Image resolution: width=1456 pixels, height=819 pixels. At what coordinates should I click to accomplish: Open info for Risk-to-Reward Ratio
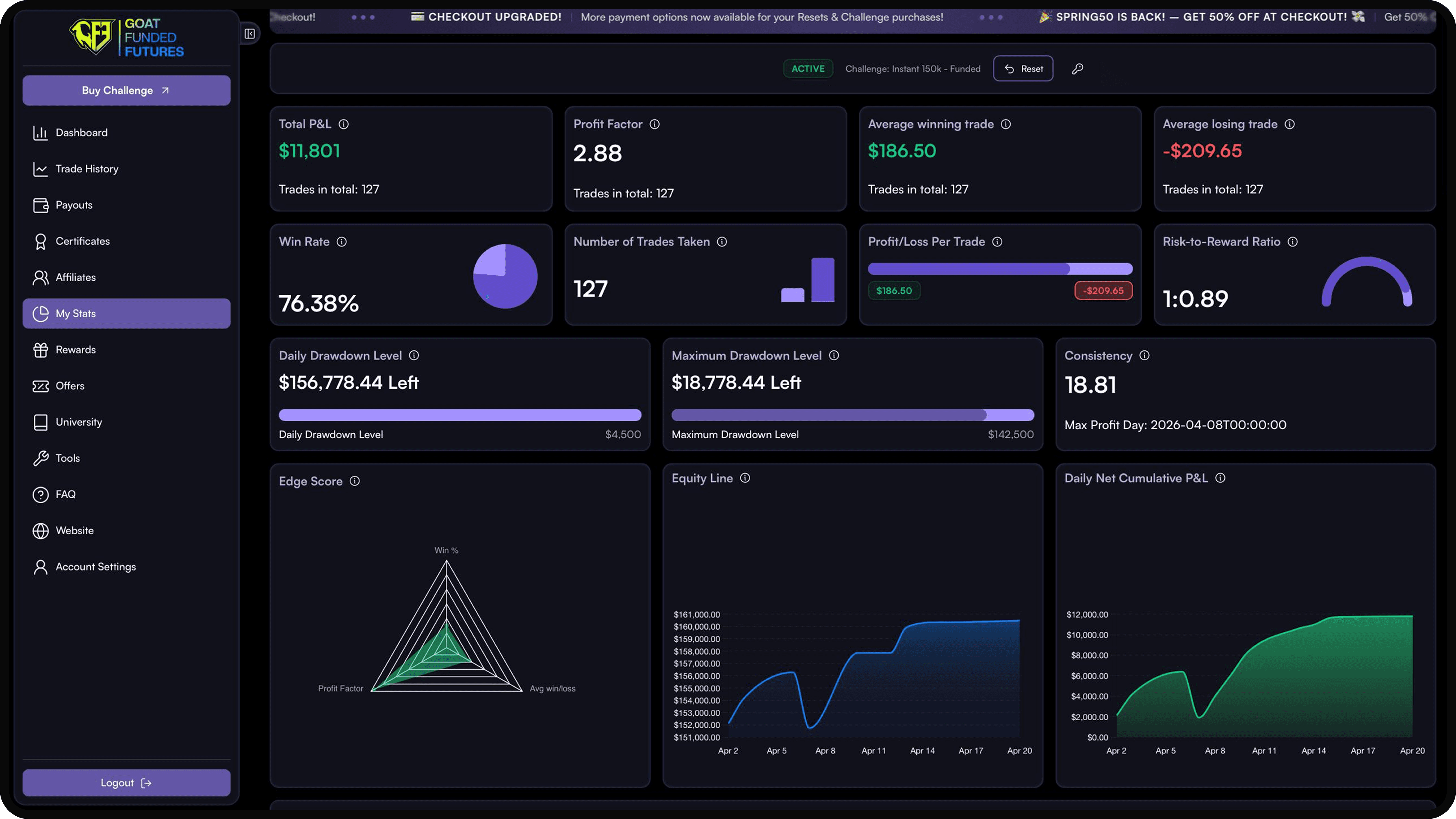(x=1293, y=242)
